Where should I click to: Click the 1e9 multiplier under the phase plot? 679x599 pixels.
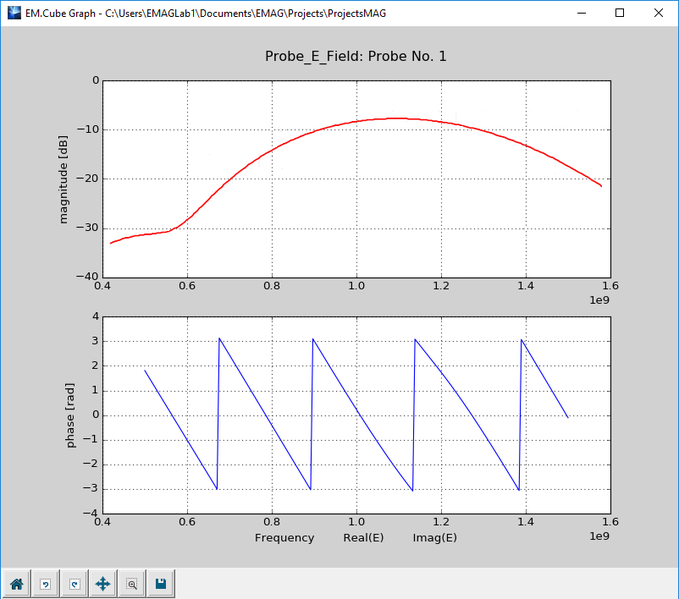[598, 537]
